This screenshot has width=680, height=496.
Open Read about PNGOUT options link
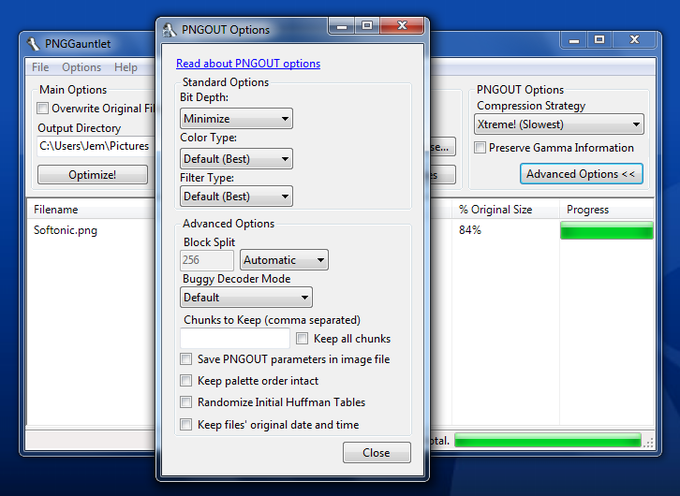(248, 63)
